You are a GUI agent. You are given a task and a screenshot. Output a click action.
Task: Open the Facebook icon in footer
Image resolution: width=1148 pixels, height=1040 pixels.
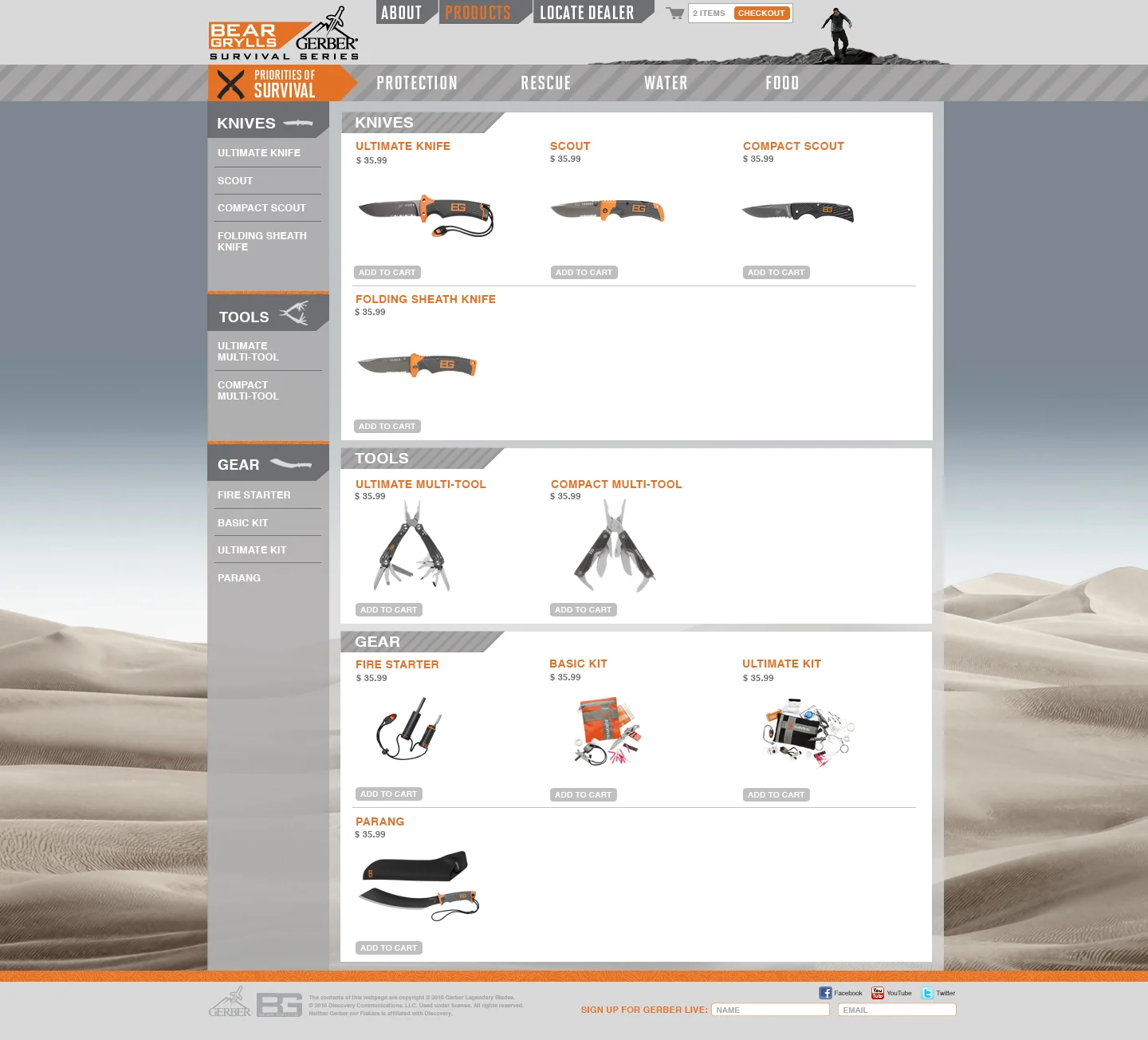pyautogui.click(x=825, y=993)
